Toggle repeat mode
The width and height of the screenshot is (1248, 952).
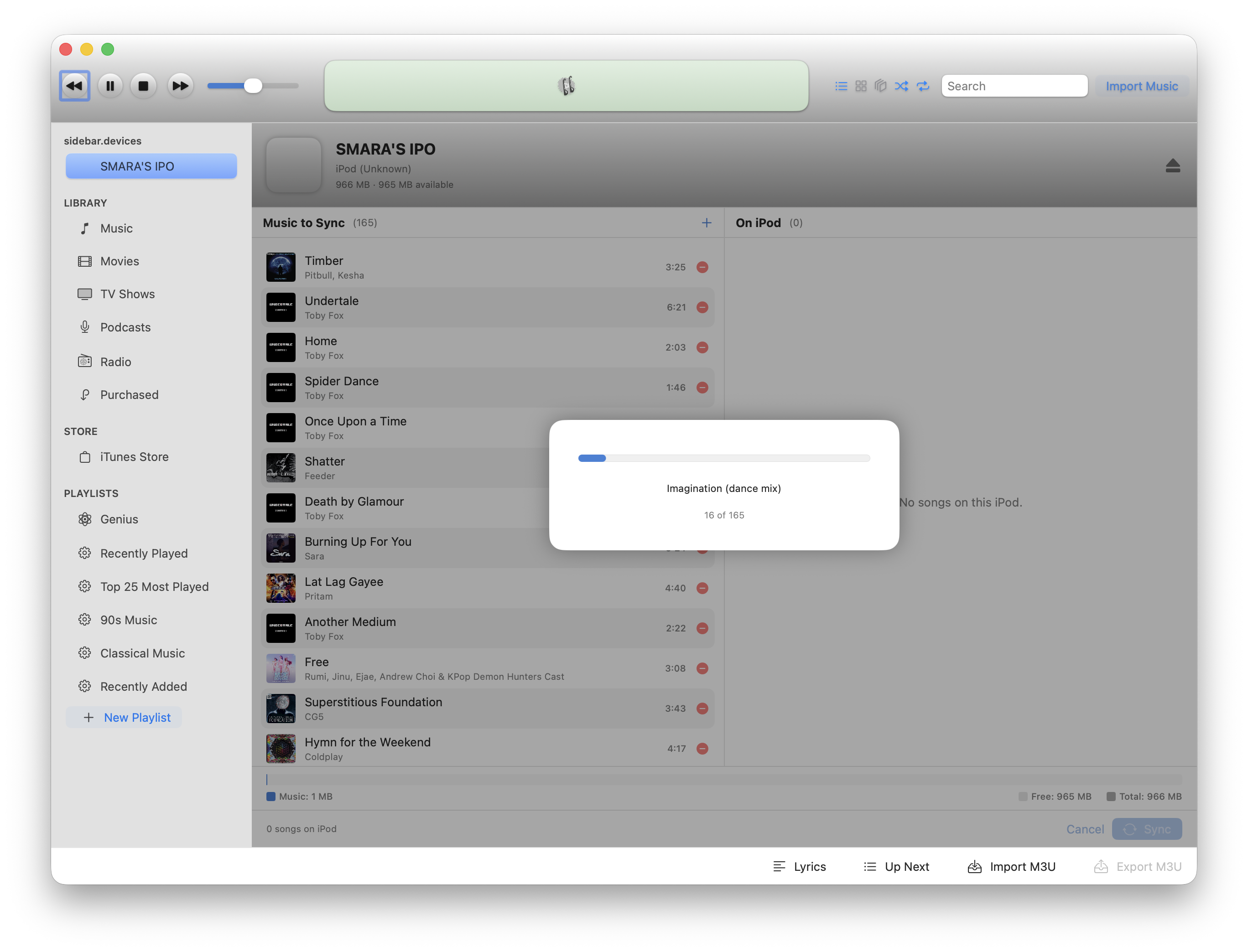click(923, 86)
